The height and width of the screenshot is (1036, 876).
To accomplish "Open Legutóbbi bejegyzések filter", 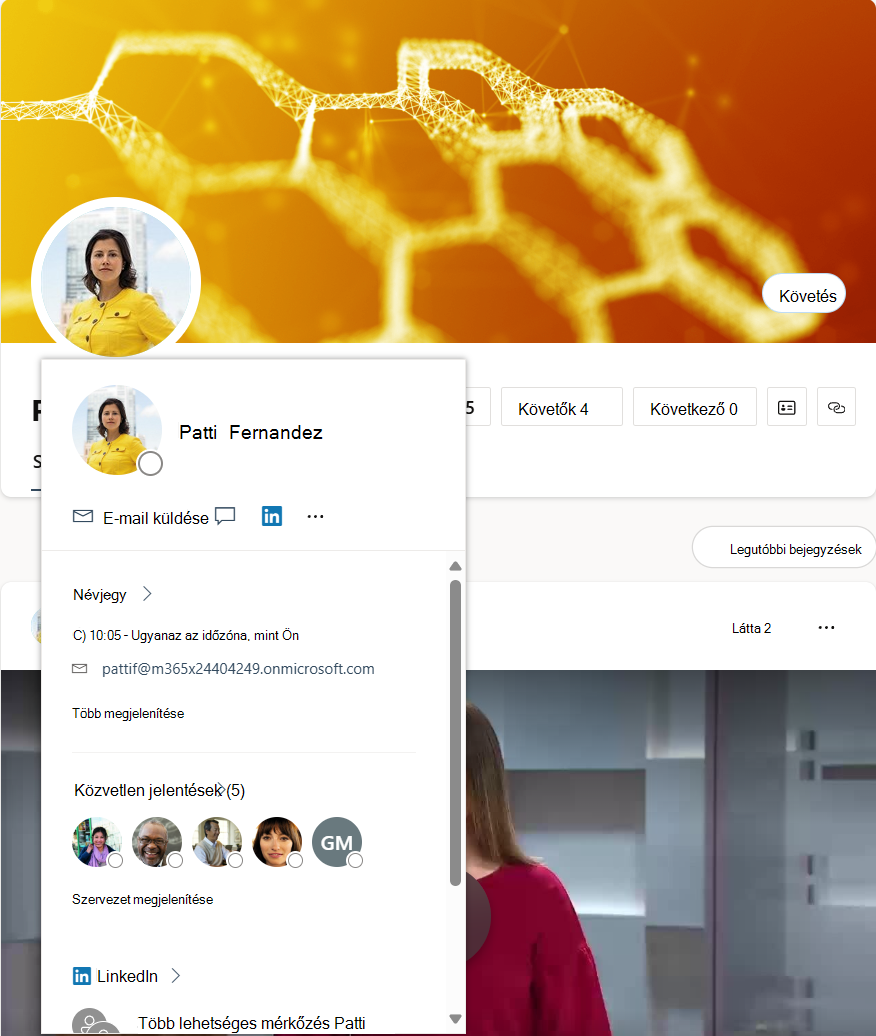I will [784, 548].
